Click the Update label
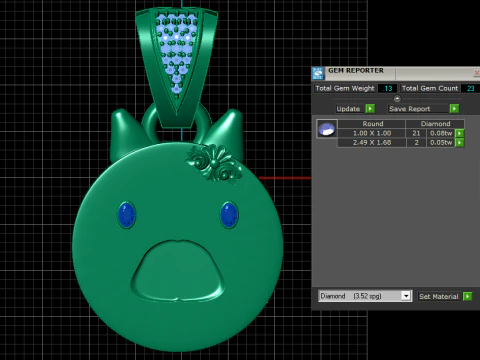Viewport: 480px width, 360px height. (x=348, y=109)
